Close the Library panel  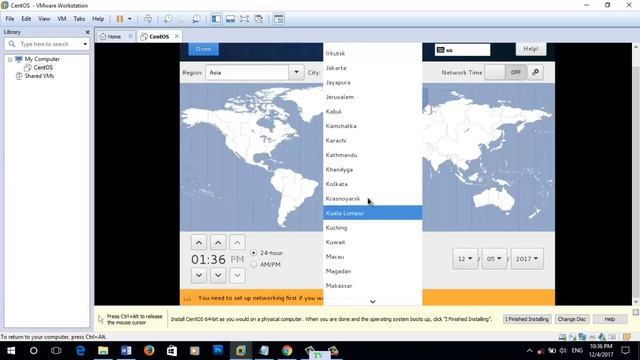[87, 32]
